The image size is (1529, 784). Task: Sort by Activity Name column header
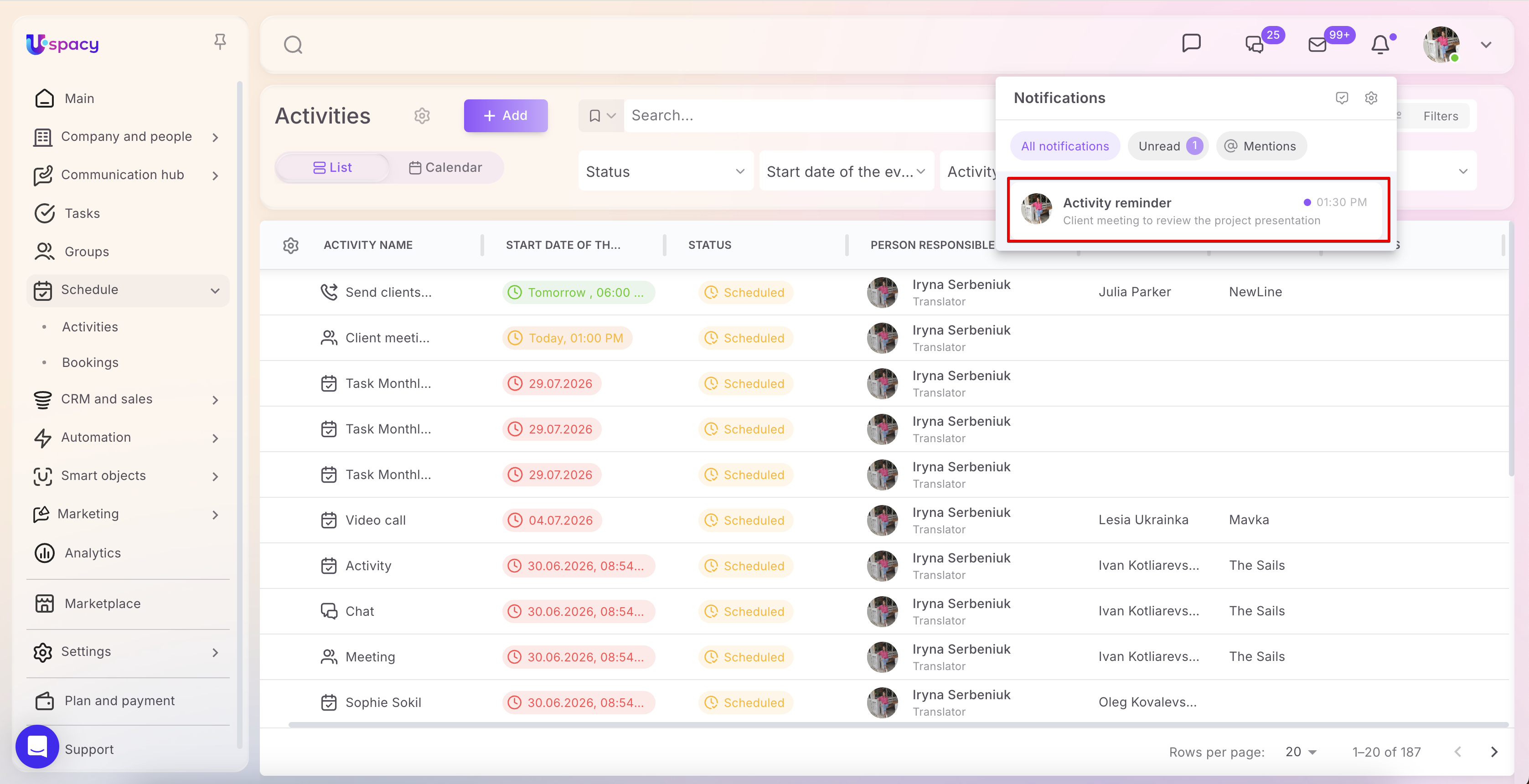click(367, 245)
